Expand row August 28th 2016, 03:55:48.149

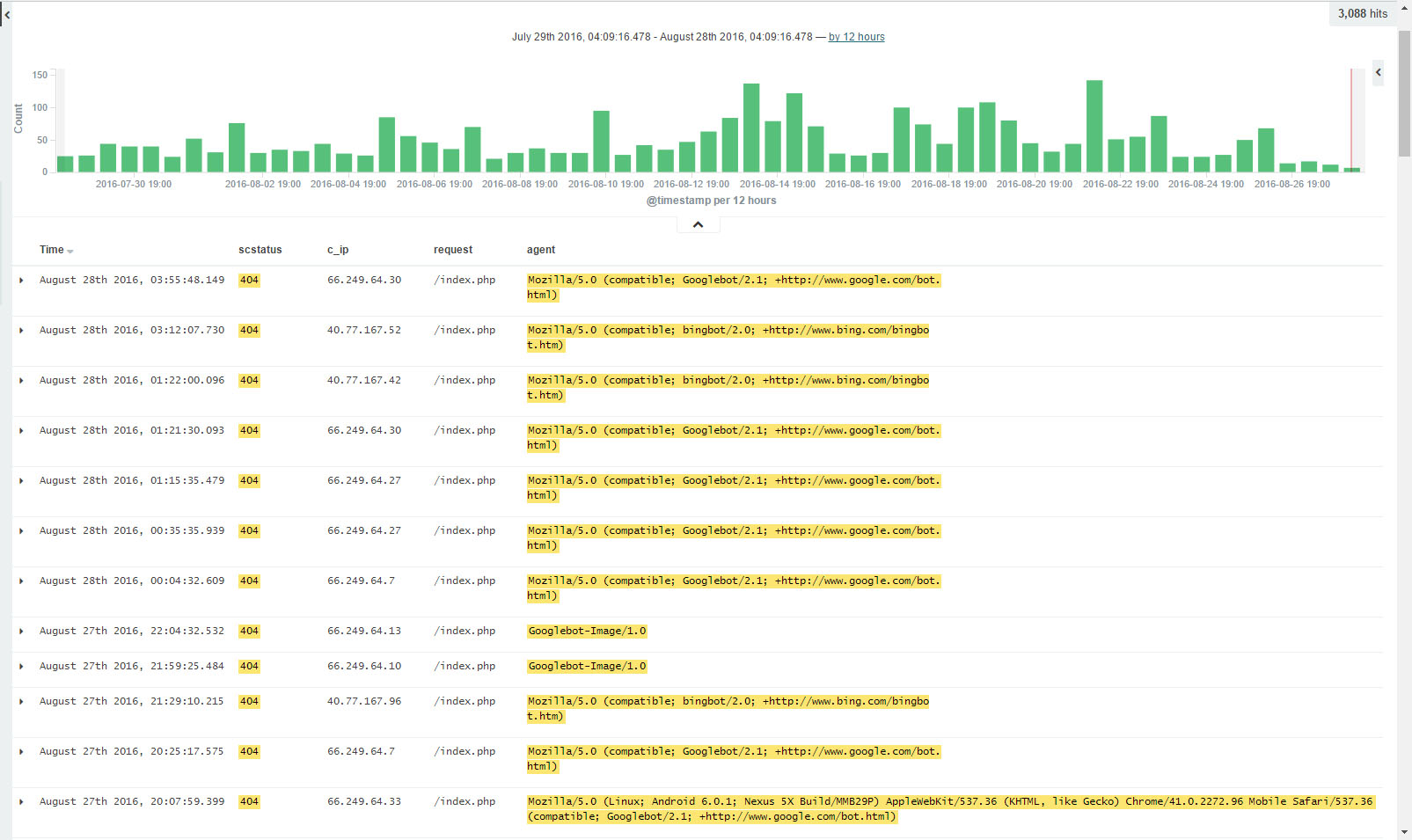tap(22, 281)
